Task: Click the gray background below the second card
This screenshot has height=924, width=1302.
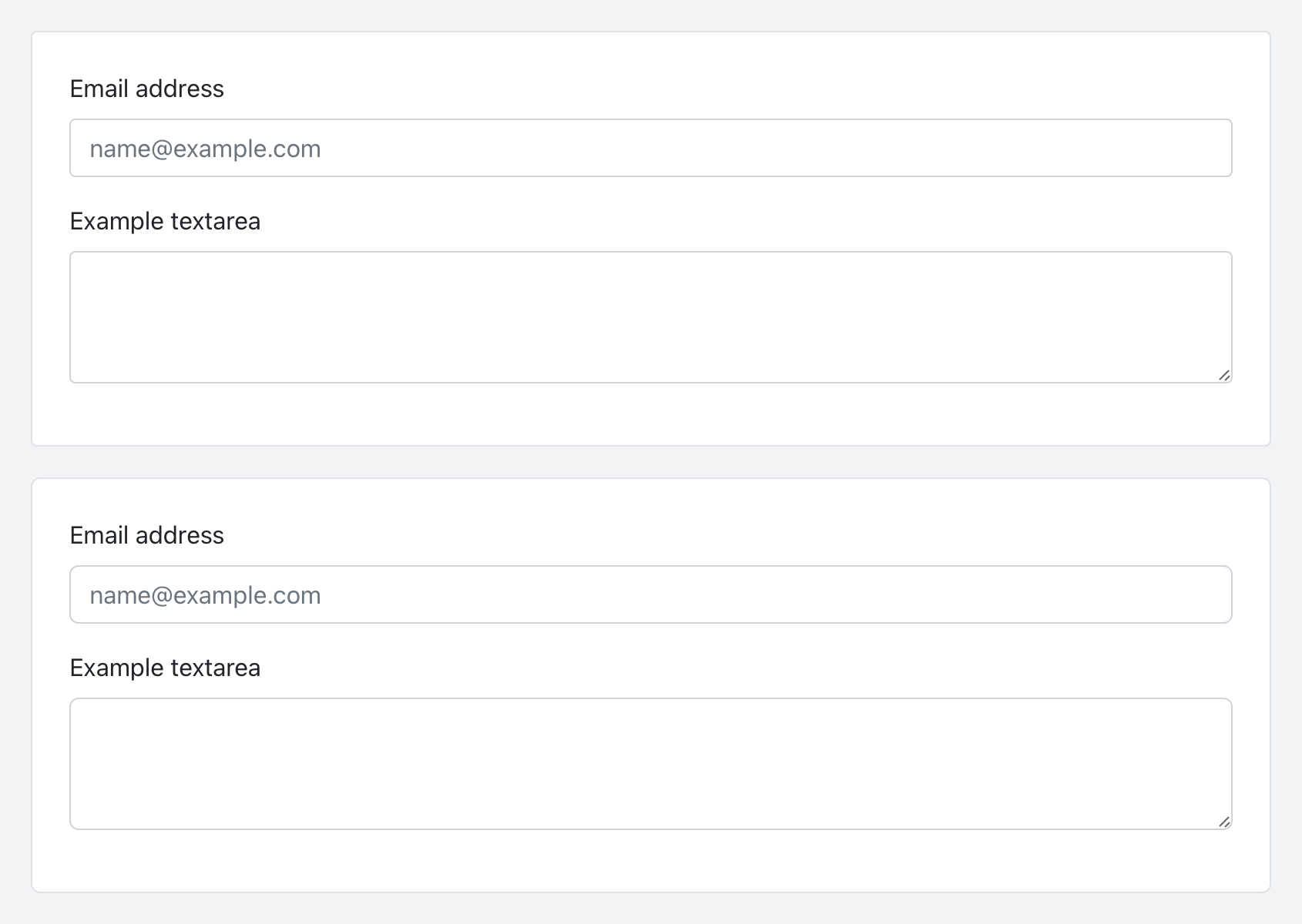Action: [x=650, y=909]
